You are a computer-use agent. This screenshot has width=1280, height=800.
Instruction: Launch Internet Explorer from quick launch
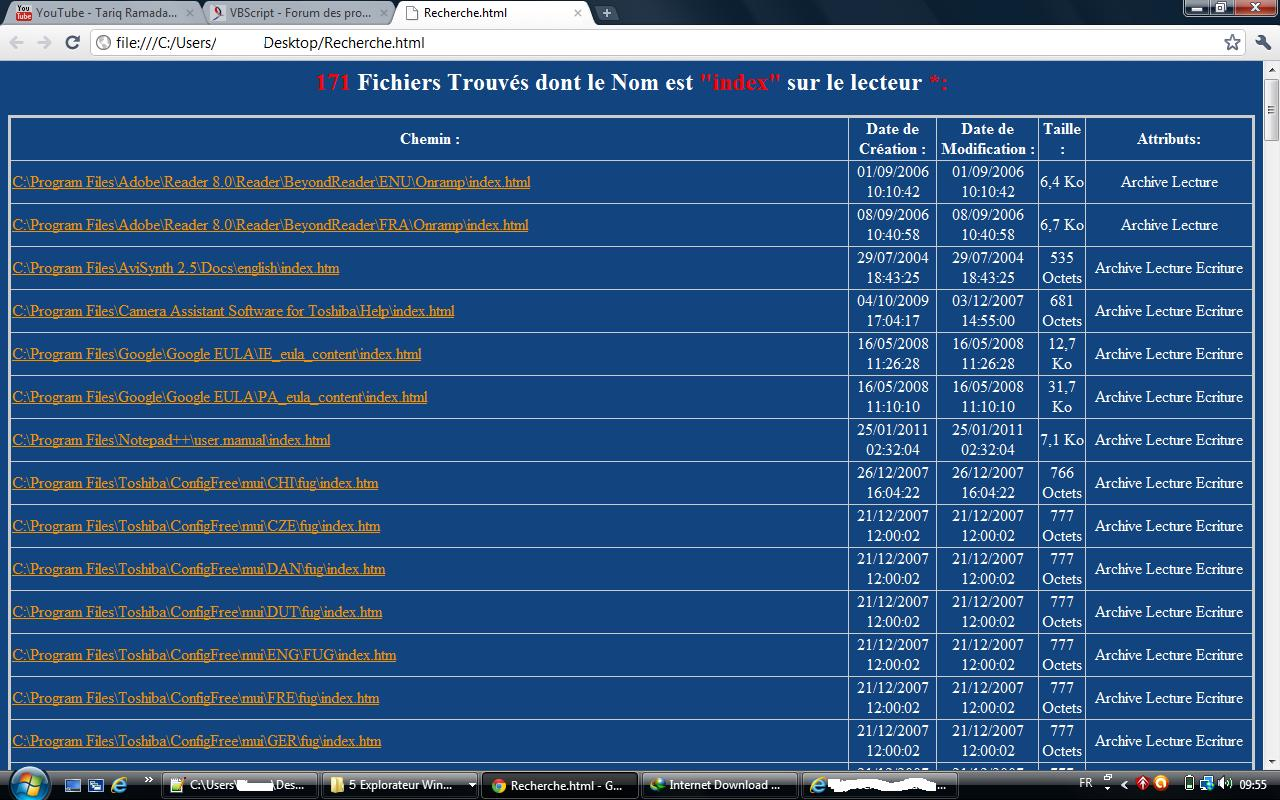119,785
